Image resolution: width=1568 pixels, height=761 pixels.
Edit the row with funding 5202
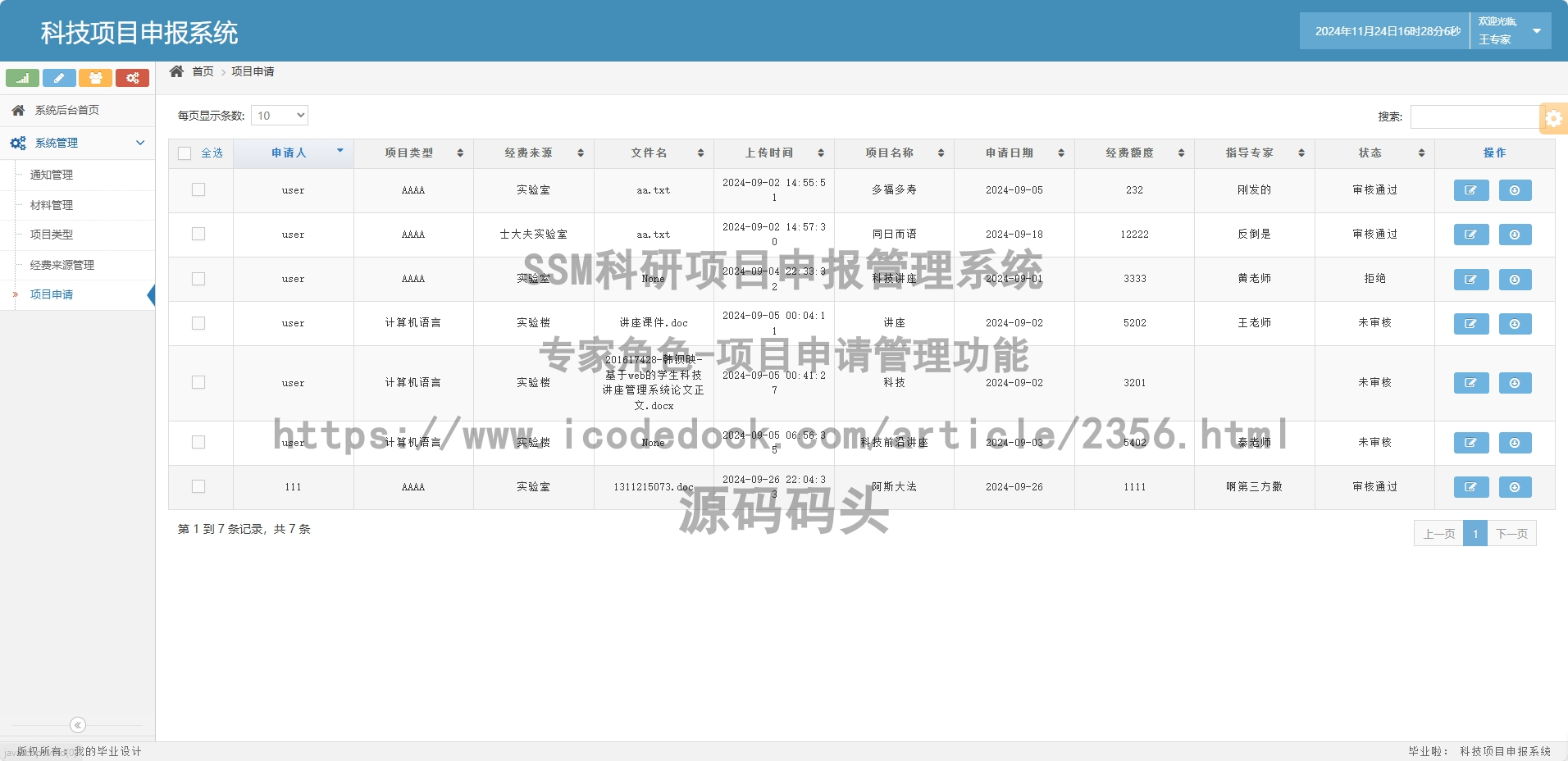coord(1471,324)
